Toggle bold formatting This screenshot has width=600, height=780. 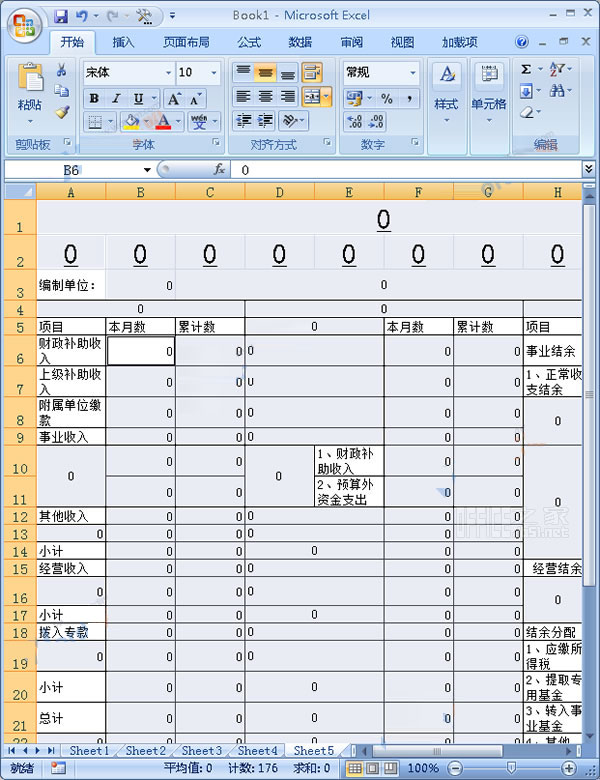click(94, 98)
